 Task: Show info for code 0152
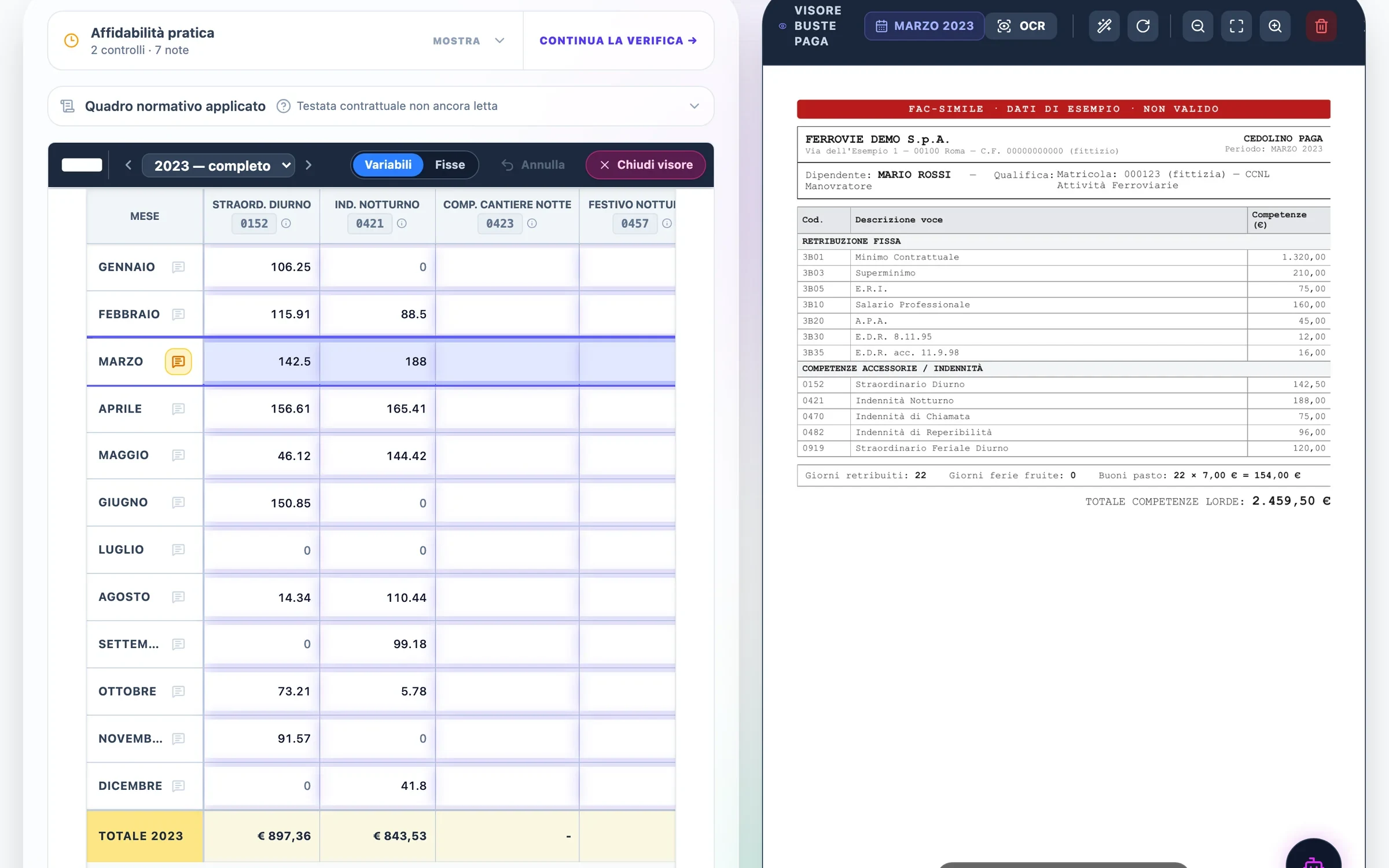pyautogui.click(x=286, y=223)
